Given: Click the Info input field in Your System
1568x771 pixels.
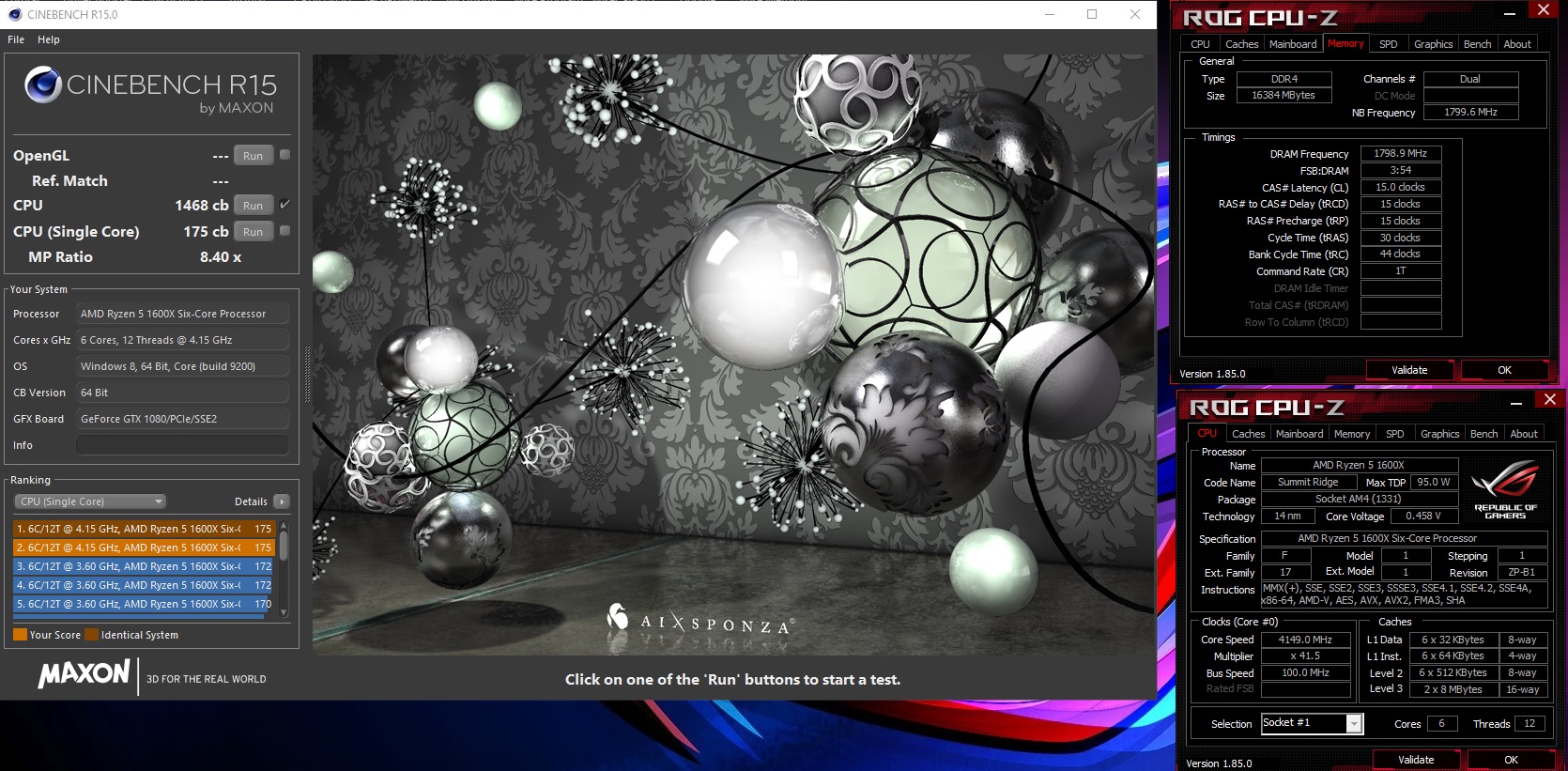Looking at the screenshot, I should coord(182,445).
